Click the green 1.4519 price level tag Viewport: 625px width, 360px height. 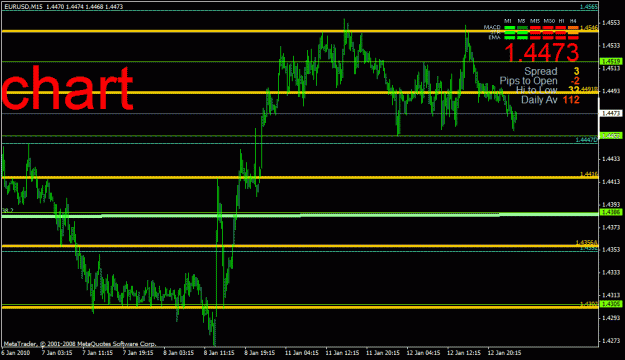point(611,61)
